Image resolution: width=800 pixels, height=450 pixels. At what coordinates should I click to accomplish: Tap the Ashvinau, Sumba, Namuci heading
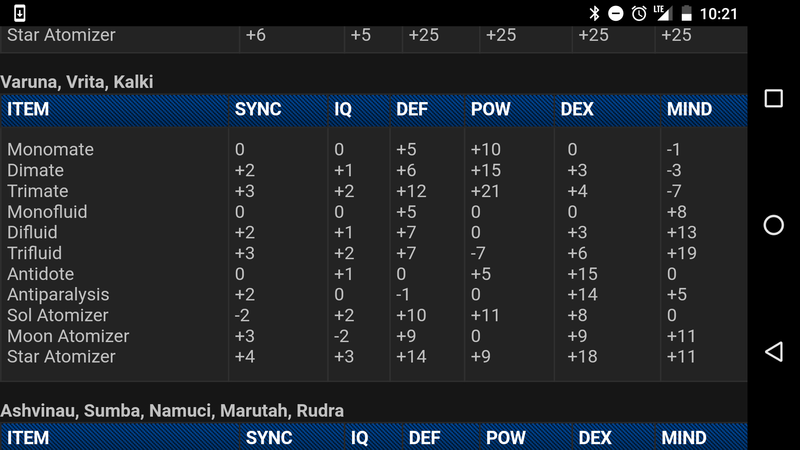(172, 411)
